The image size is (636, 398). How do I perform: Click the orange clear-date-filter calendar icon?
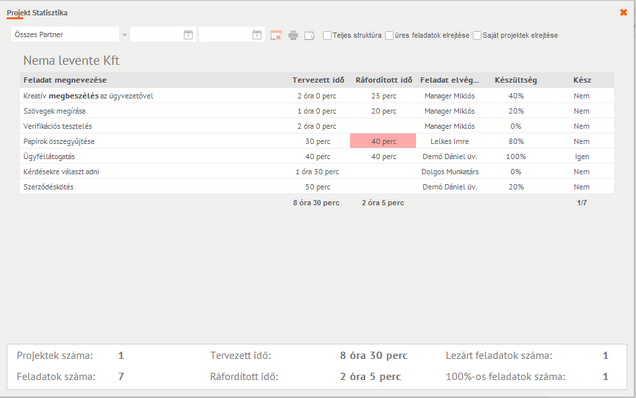click(276, 35)
